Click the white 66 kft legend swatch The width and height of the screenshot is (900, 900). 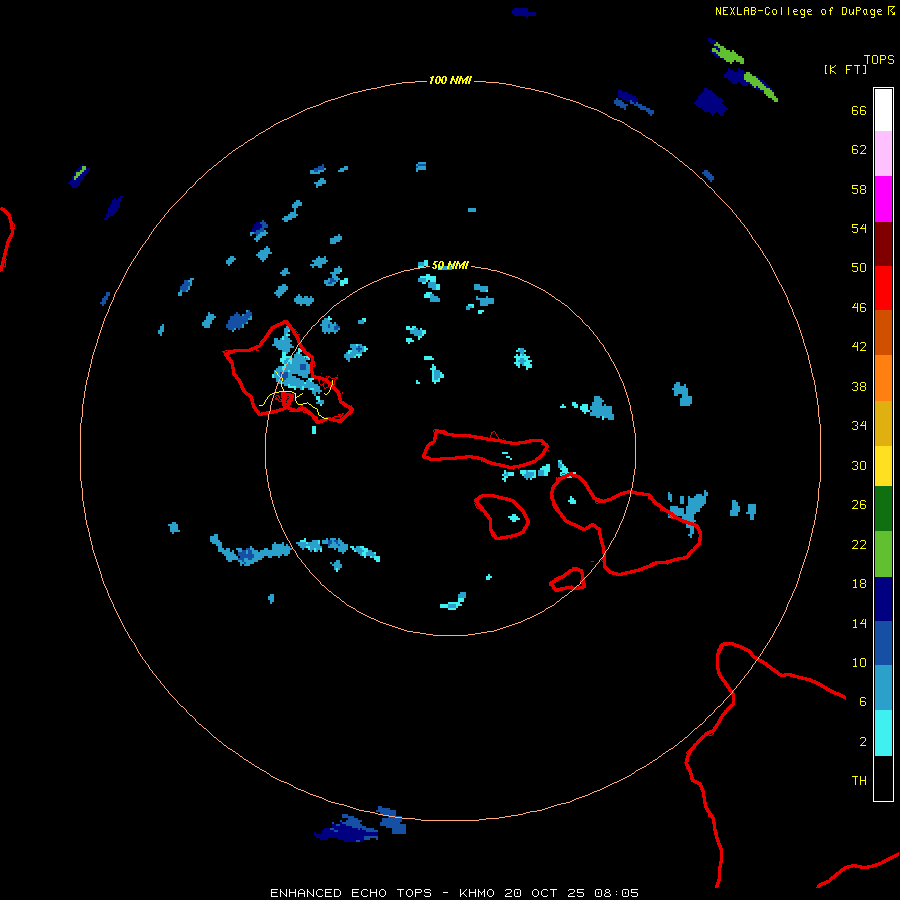pos(883,110)
